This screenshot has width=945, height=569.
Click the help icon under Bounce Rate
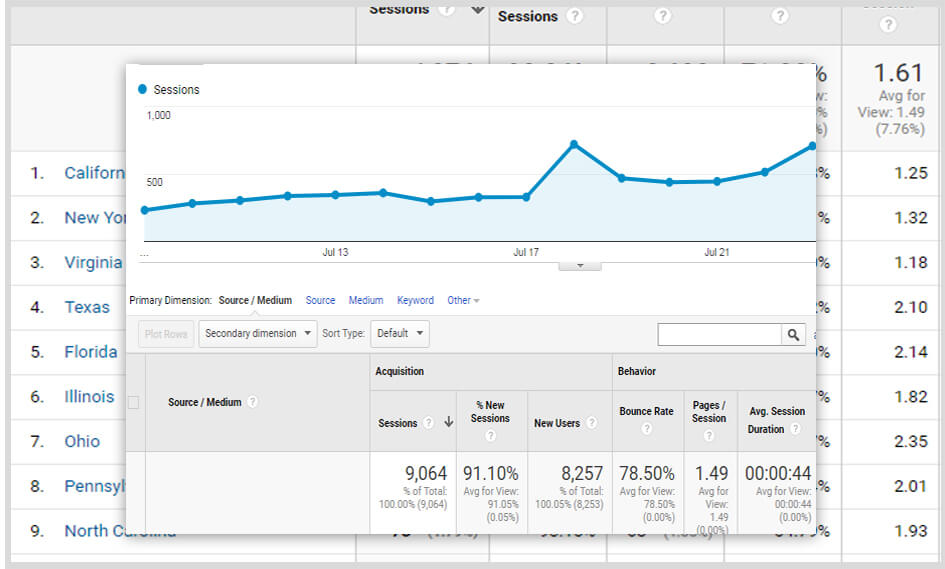tap(646, 429)
